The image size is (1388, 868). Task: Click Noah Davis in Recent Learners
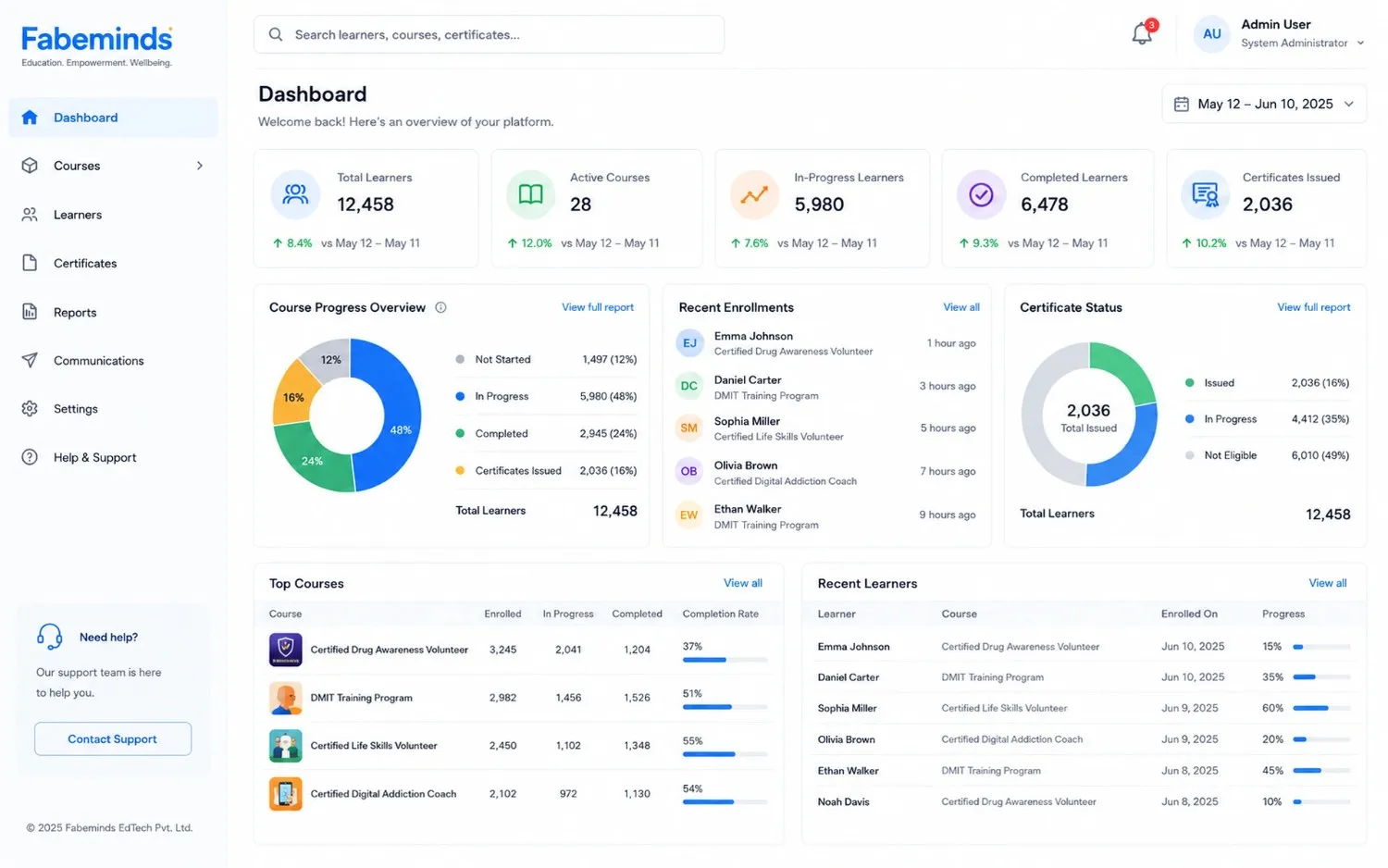pos(843,801)
